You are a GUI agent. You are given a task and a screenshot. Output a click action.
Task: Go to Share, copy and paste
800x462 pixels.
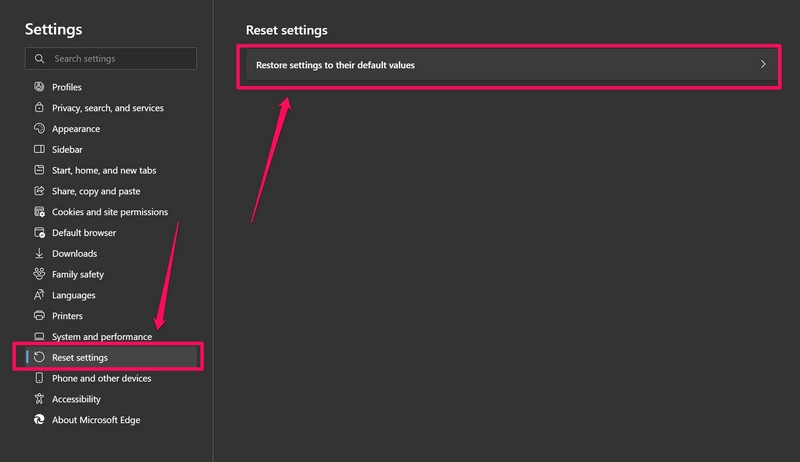[96, 191]
